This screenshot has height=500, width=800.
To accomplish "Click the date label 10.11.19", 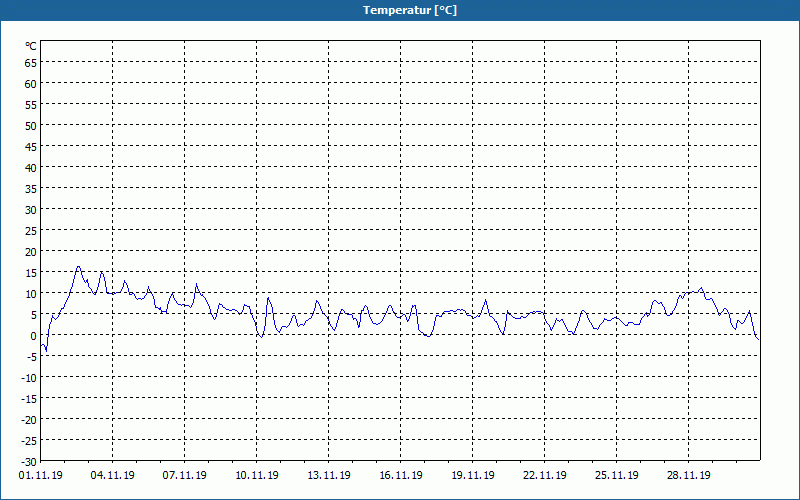I will [x=257, y=476].
